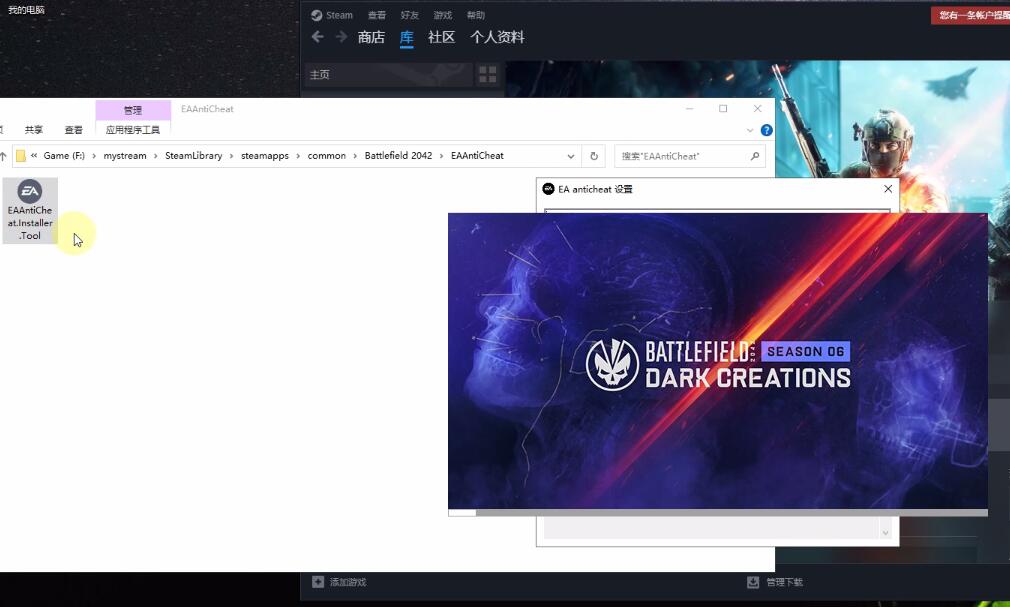Select the EAAntiCheat.Installer.Tool file
1010x607 pixels.
click(x=30, y=211)
